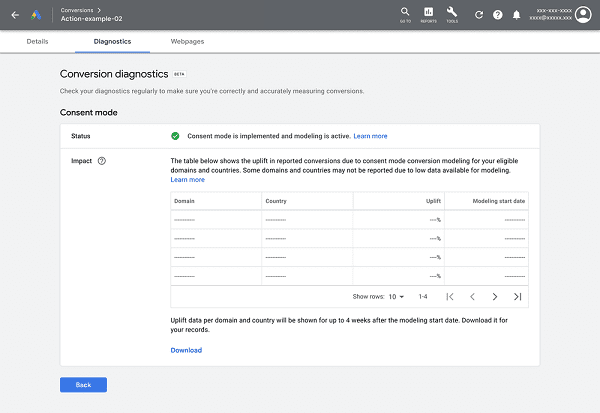
Task: Switch to the Details tab
Action: [x=37, y=42]
